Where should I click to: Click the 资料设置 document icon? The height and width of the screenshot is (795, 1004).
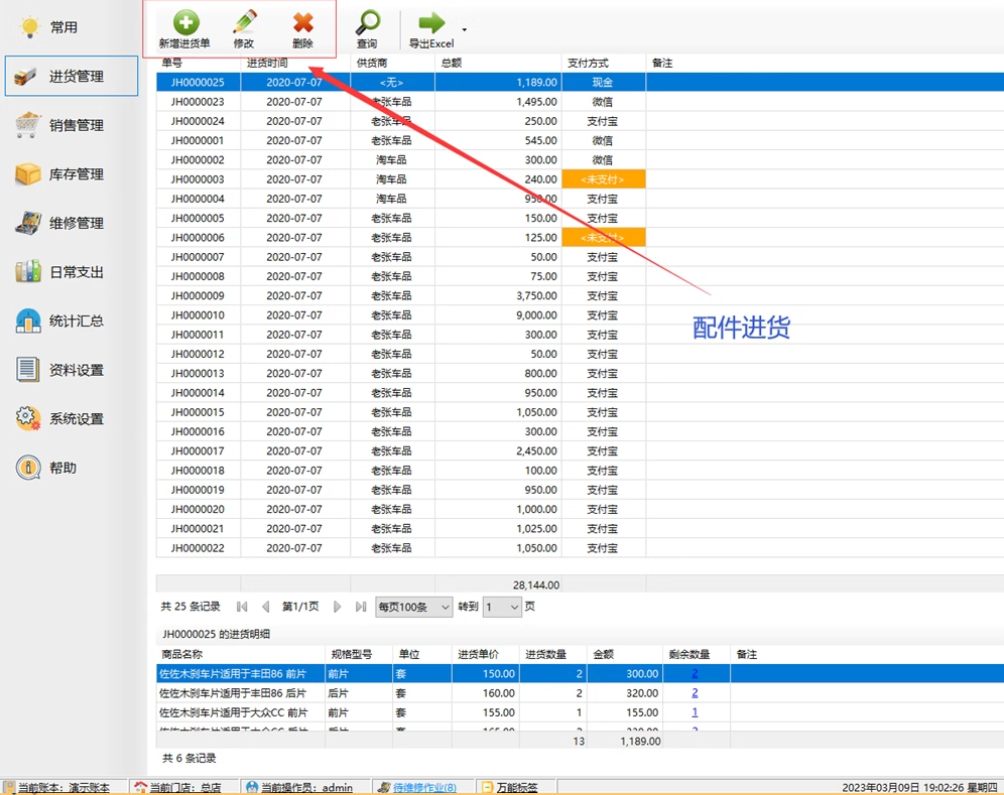[28, 370]
